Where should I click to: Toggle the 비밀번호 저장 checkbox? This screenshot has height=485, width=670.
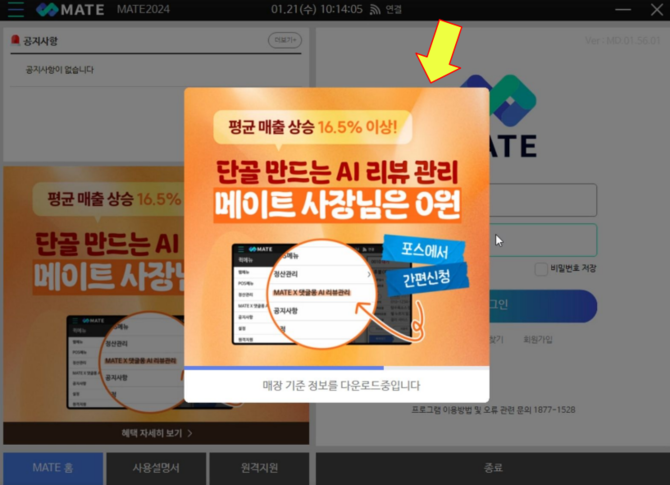[541, 269]
